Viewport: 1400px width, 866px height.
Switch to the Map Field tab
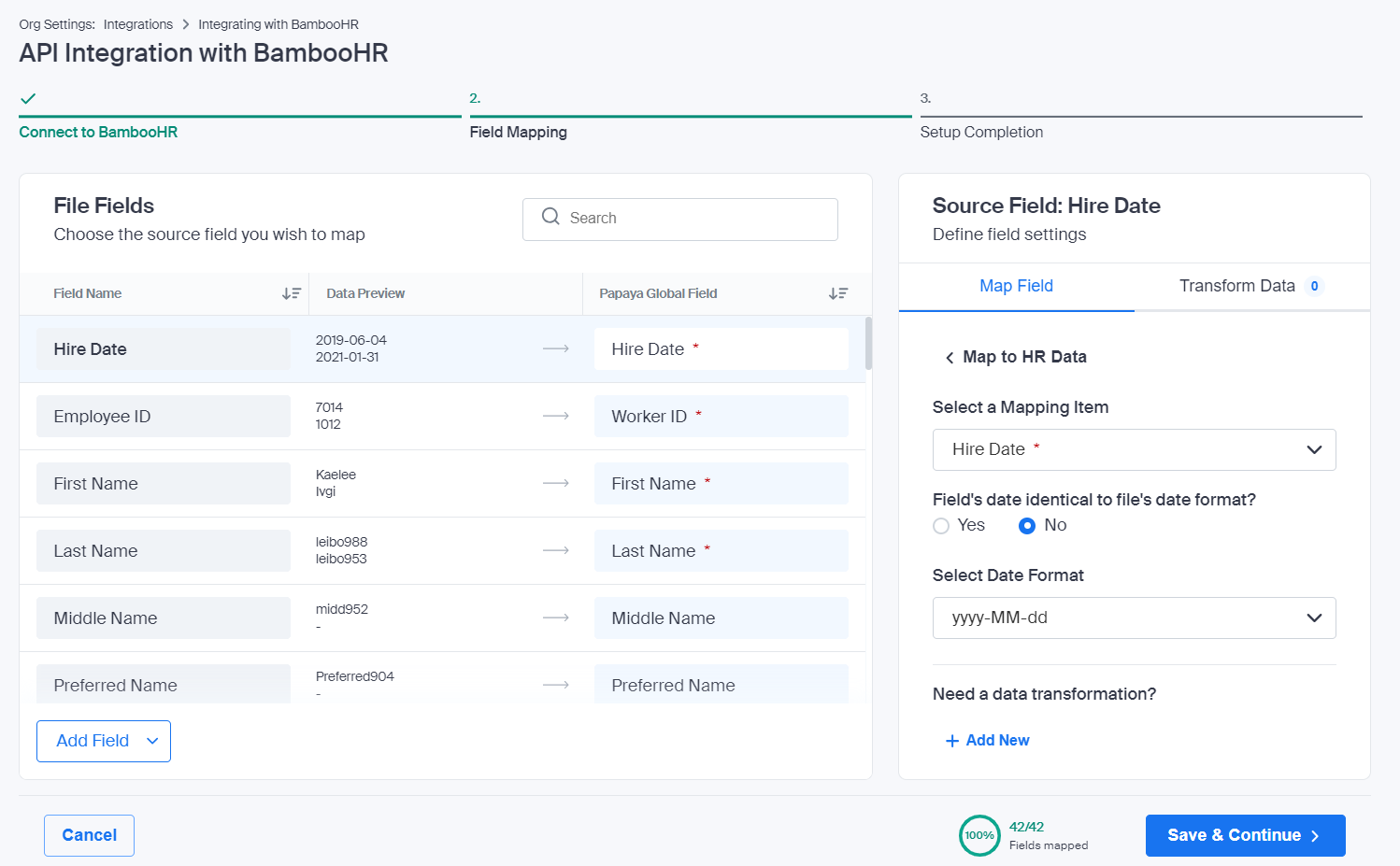[1016, 286]
